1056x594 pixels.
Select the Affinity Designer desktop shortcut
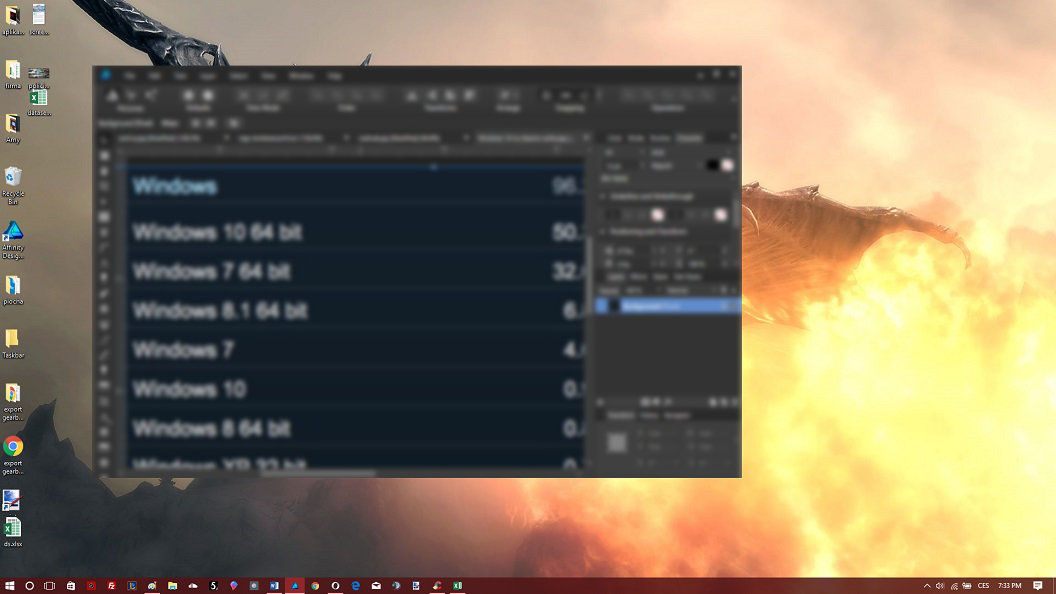point(13,240)
